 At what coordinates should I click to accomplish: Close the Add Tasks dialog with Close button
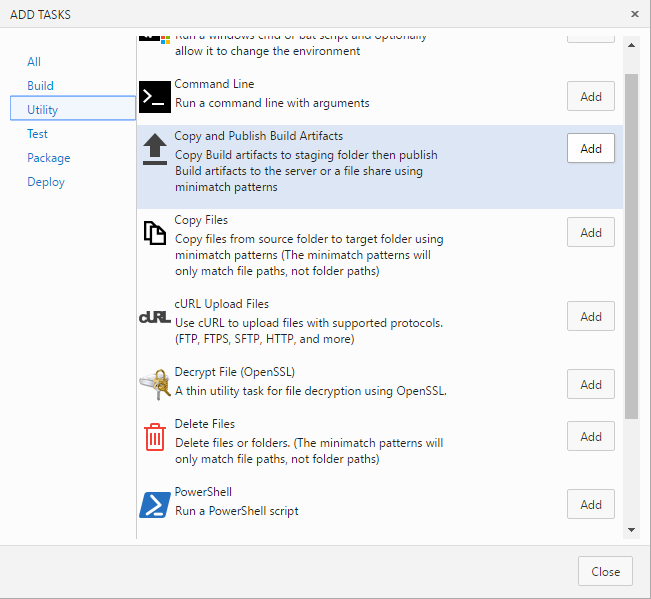pyautogui.click(x=605, y=572)
